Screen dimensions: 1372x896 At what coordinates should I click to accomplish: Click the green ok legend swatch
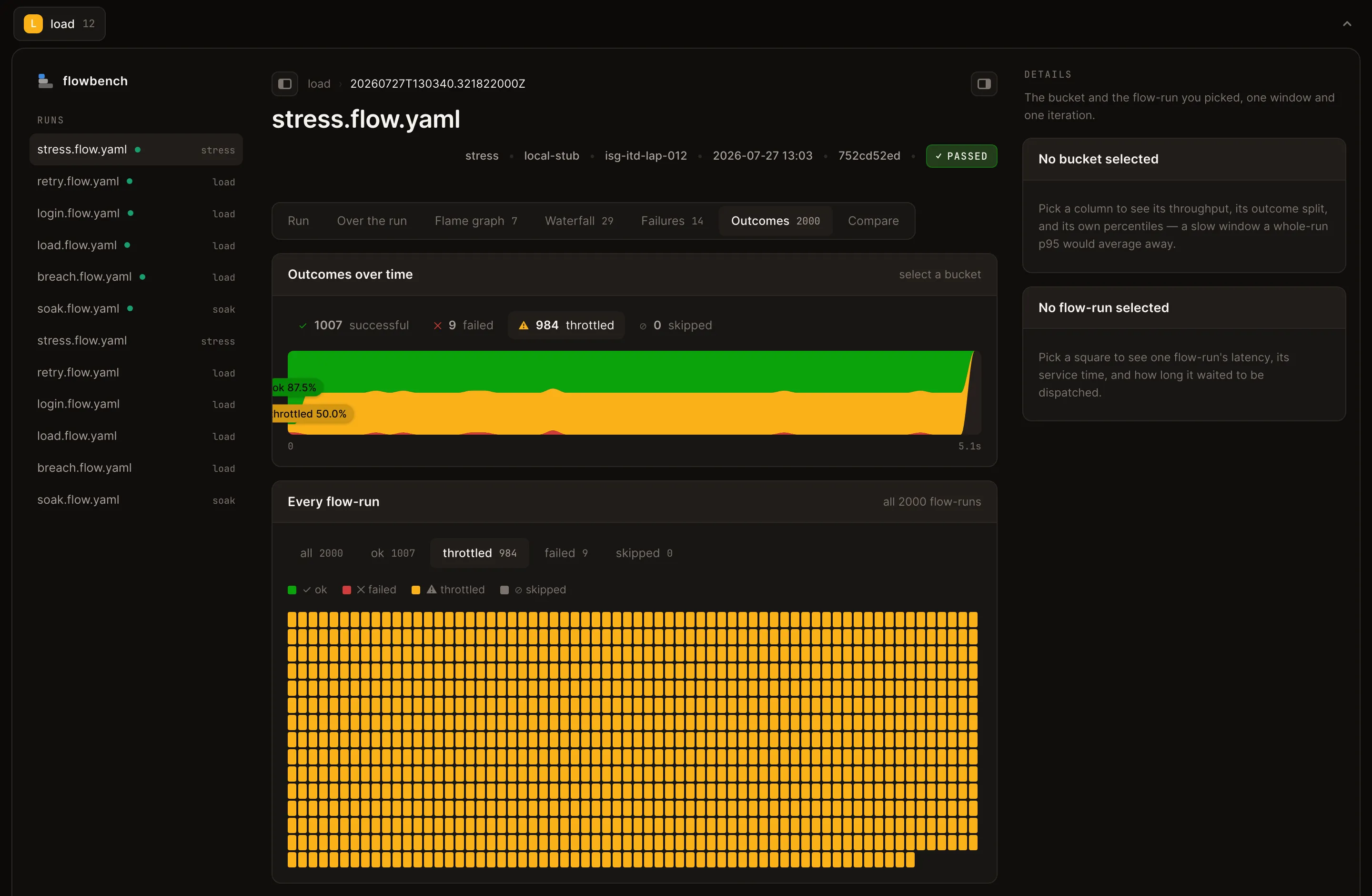[292, 590]
